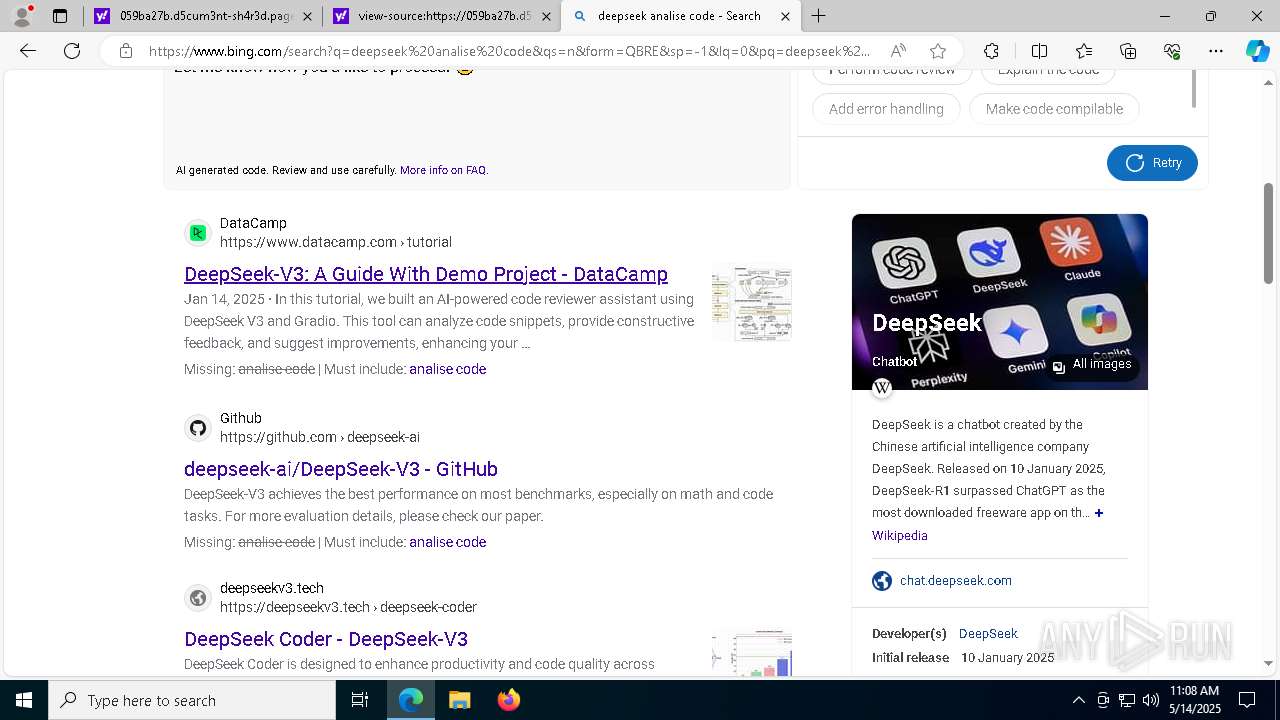The height and width of the screenshot is (720, 1280).
Task: Expand DeepSeek description with plus icon
Action: click(x=1098, y=513)
